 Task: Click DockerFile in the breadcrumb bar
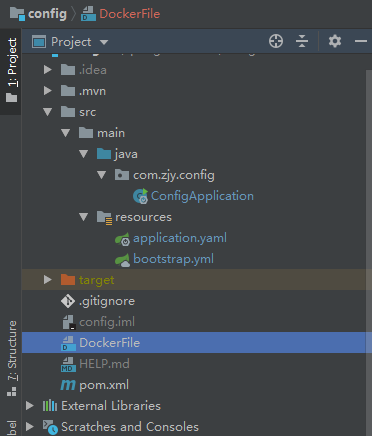coord(130,14)
